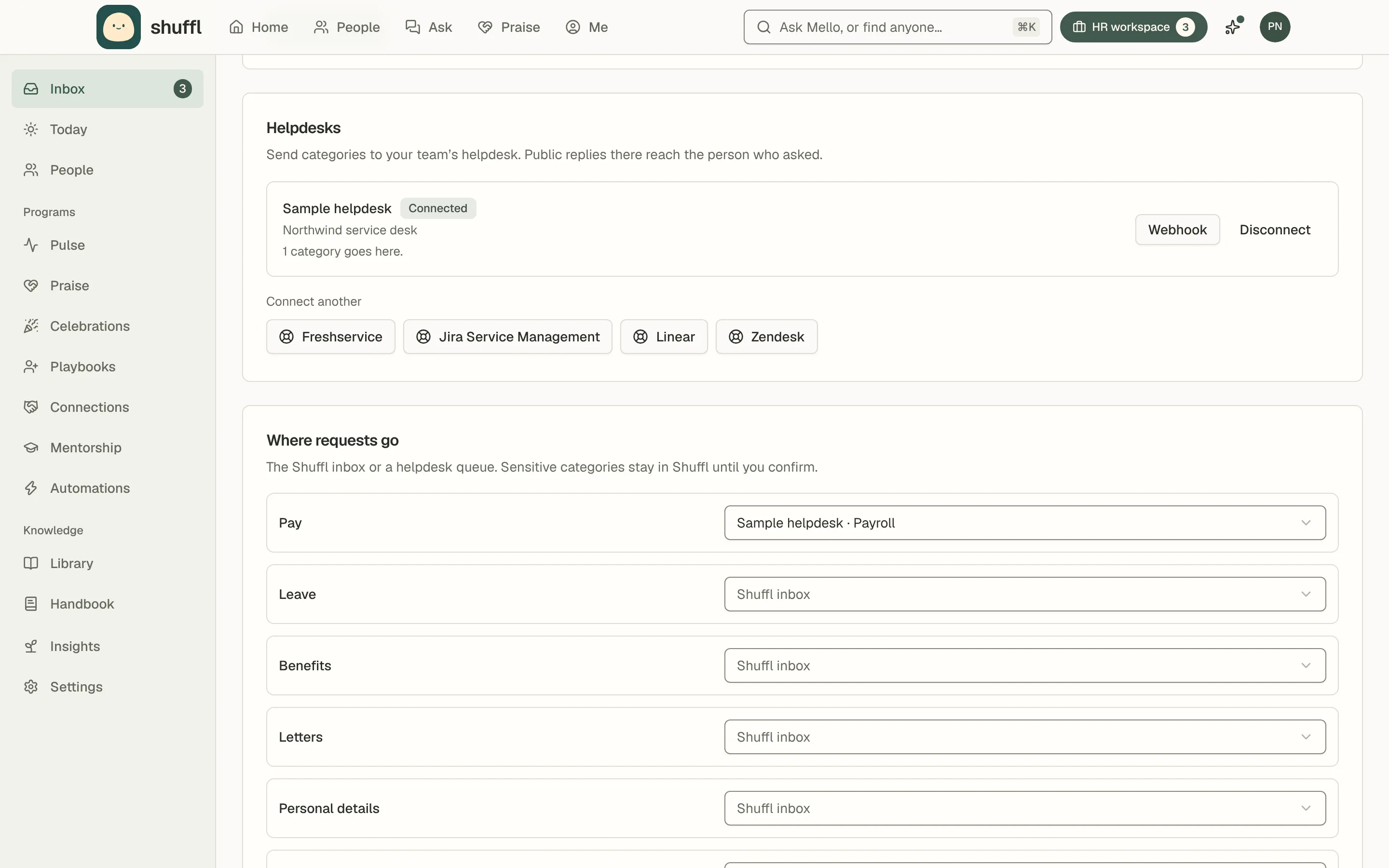This screenshot has height=868, width=1389.
Task: Open Playbooks in the sidebar
Action: (108, 367)
